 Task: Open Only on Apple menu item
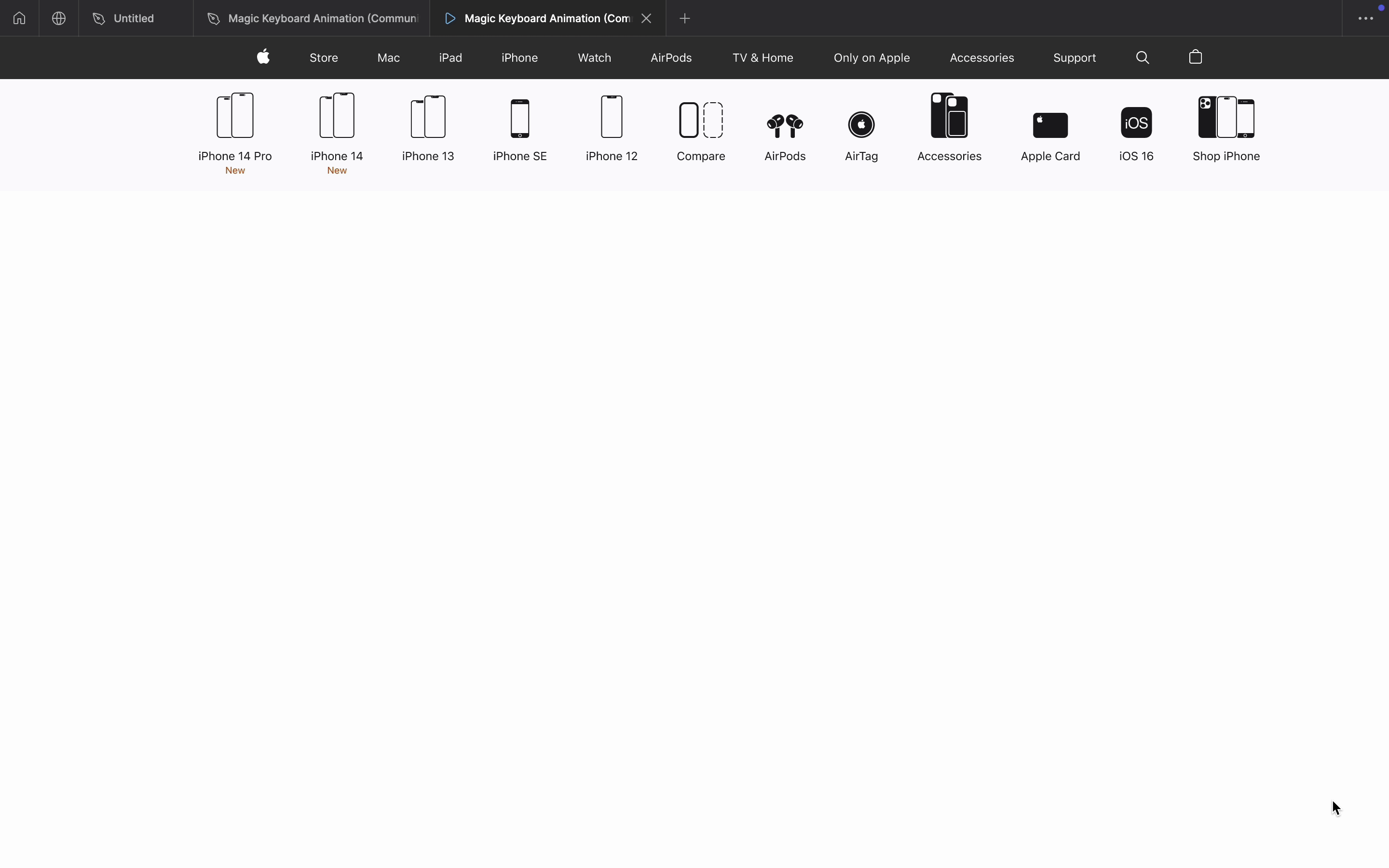(x=872, y=58)
